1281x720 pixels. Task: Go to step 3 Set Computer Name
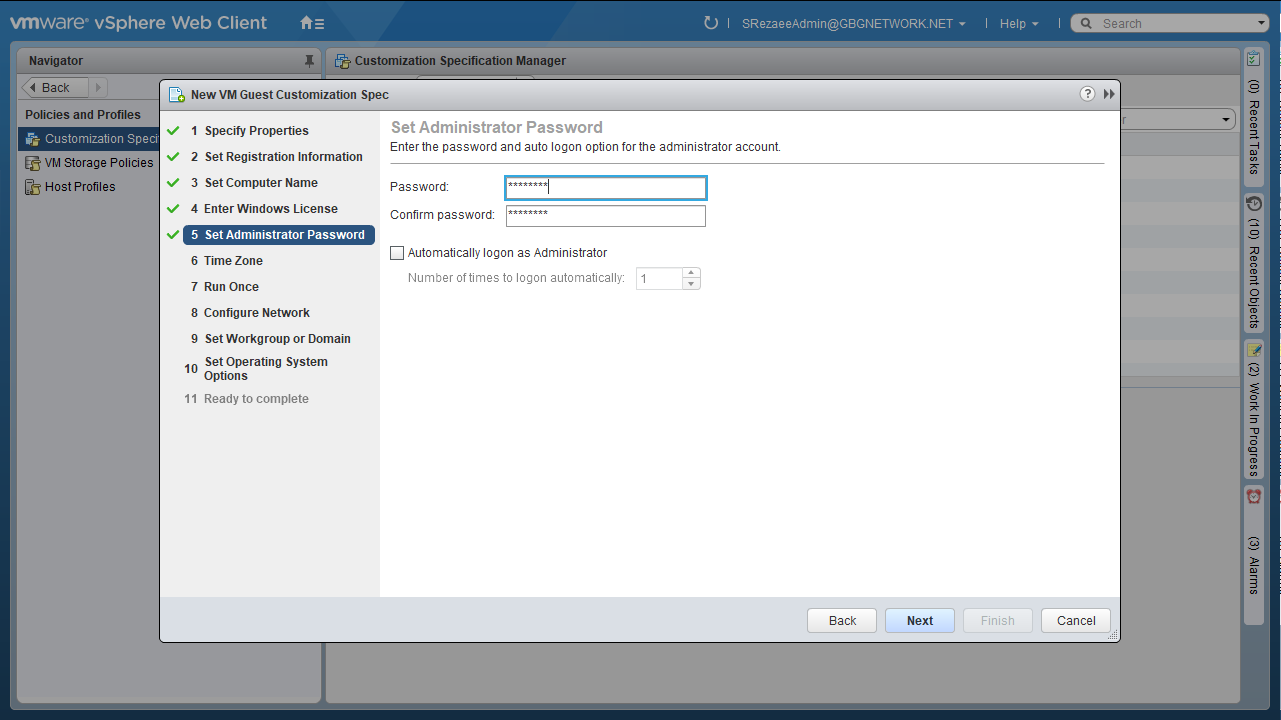tap(261, 183)
